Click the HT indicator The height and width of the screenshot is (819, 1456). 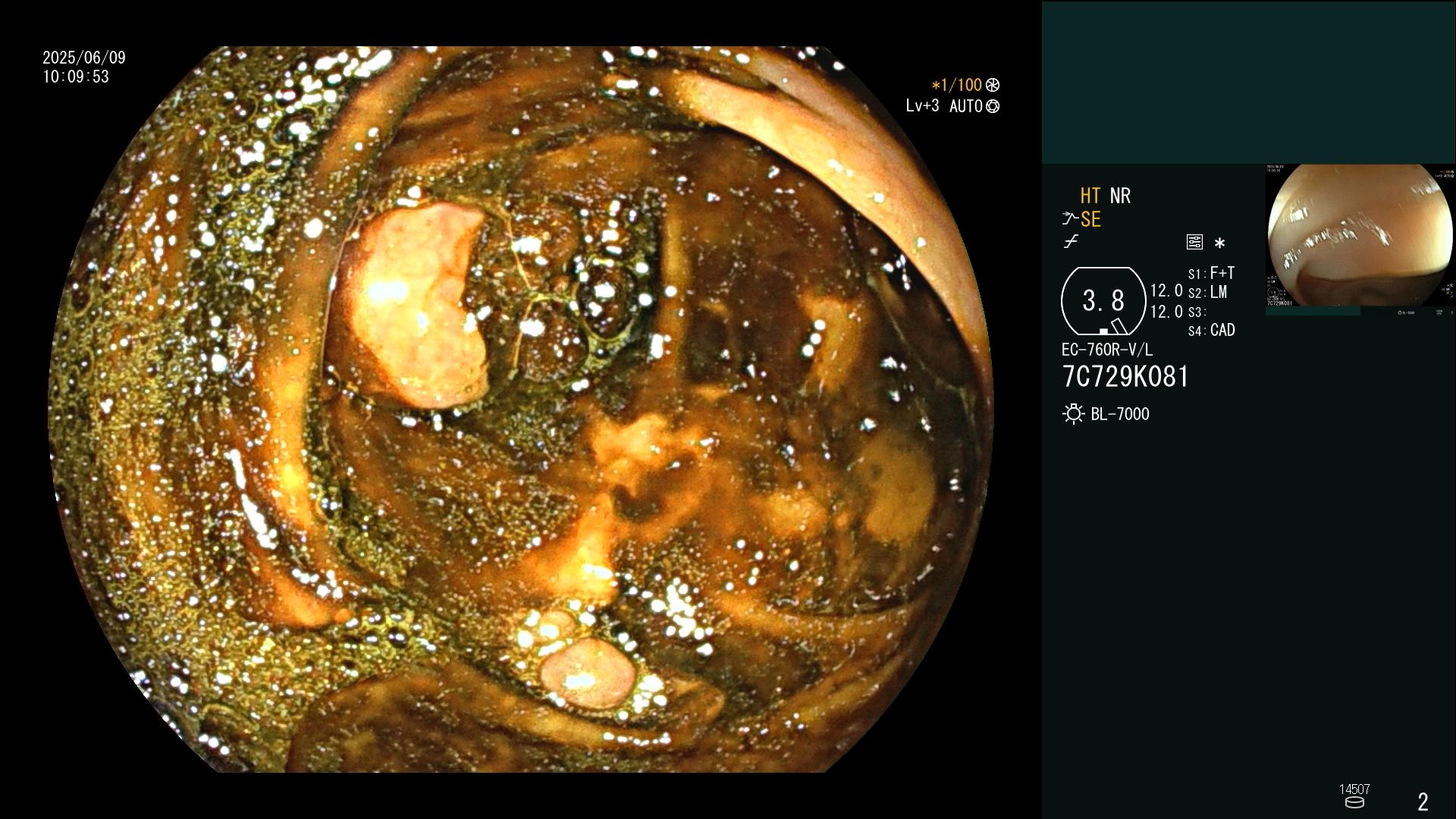coord(1090,196)
